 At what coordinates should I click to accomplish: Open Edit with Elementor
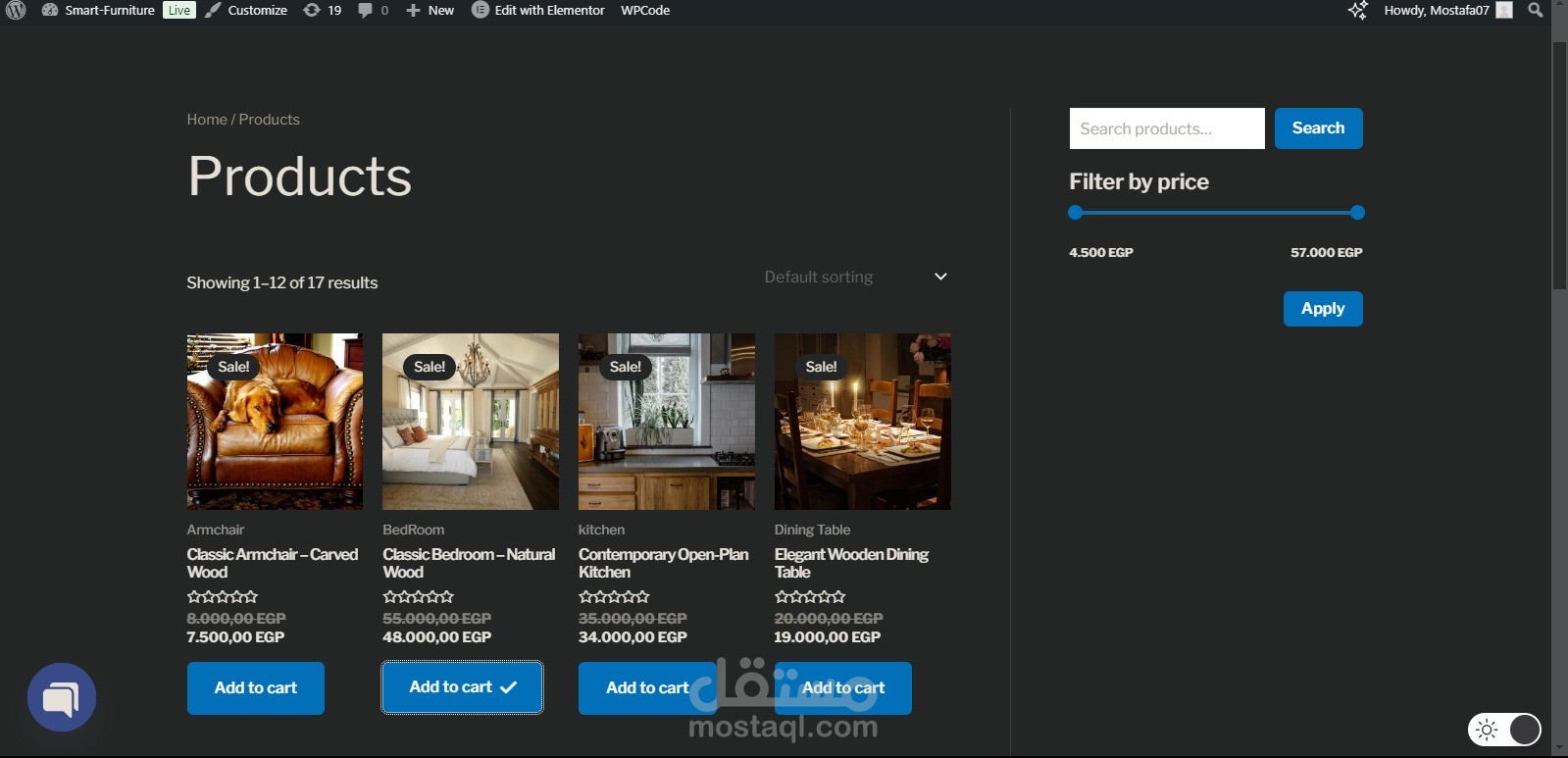point(538,10)
